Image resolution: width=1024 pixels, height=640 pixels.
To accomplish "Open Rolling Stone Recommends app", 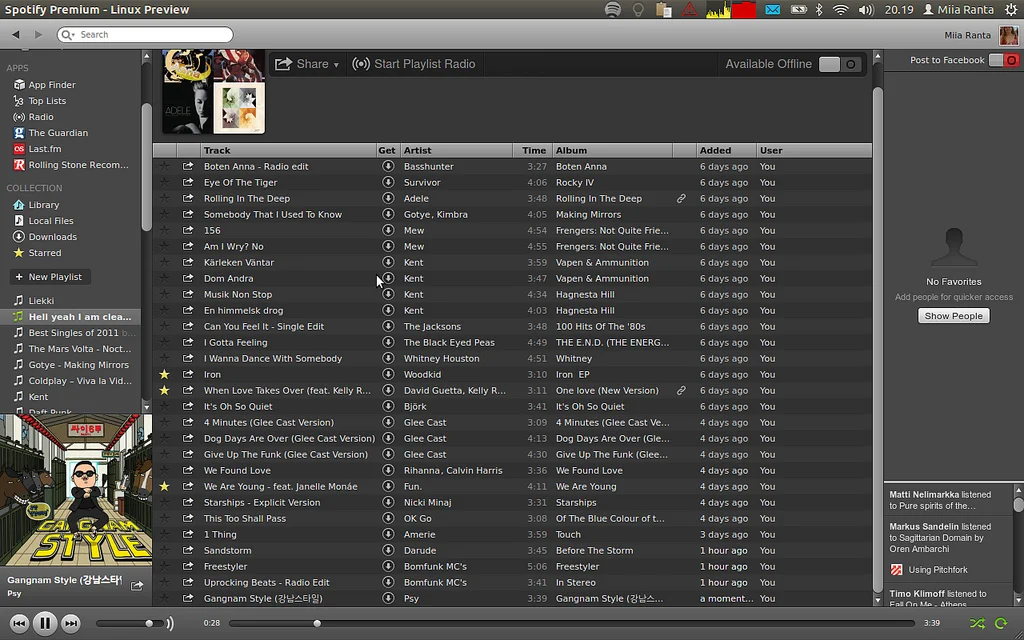I will click(71, 165).
